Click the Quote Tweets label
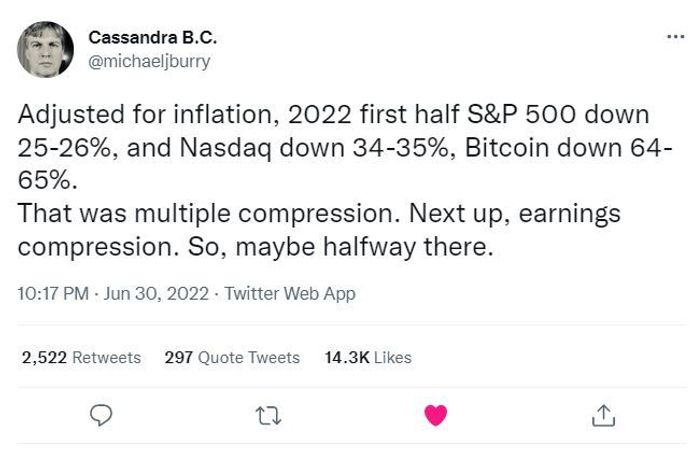This screenshot has height=452, width=700. click(x=247, y=357)
